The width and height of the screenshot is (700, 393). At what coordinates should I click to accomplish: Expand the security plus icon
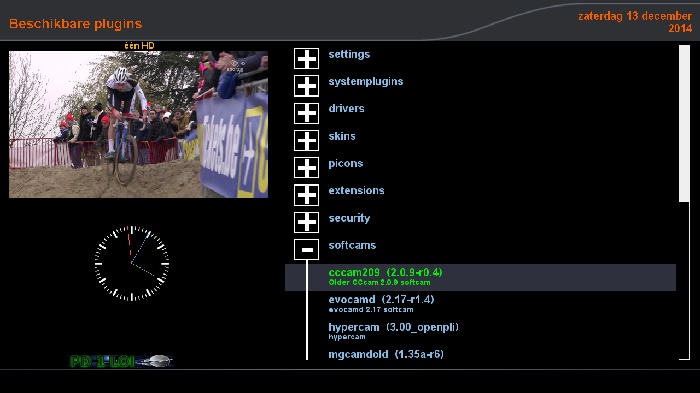[306, 222]
